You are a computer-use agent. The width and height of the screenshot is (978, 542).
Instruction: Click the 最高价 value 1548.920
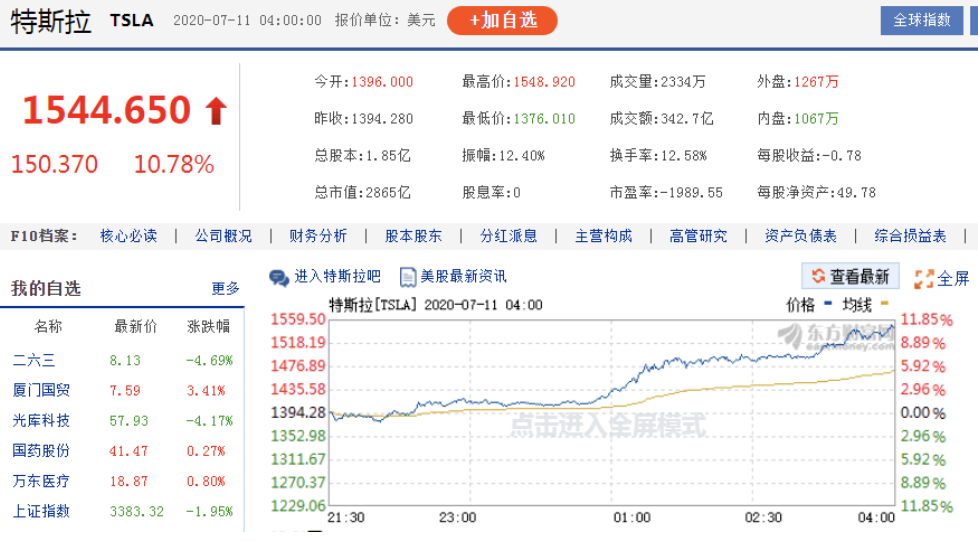pyautogui.click(x=545, y=82)
